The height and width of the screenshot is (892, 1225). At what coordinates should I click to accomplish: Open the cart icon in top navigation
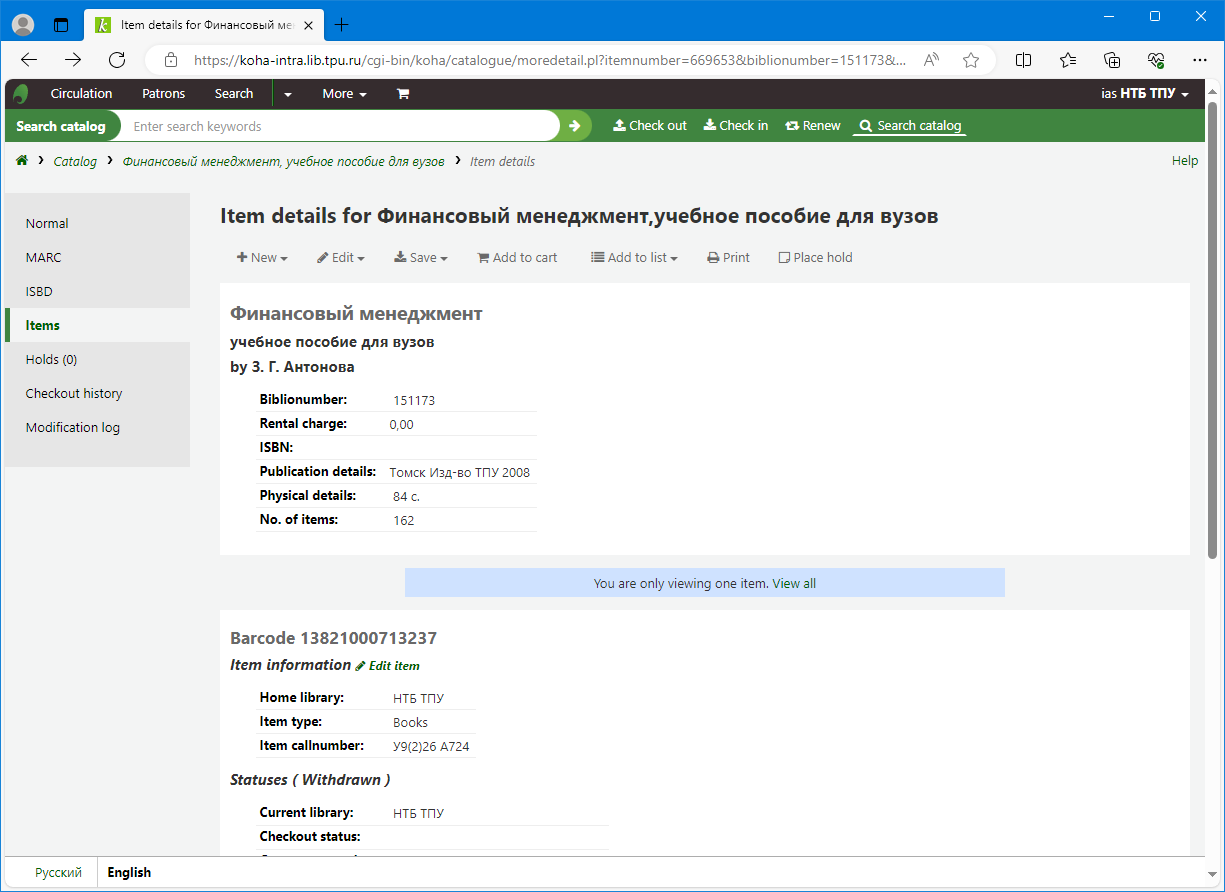click(403, 94)
